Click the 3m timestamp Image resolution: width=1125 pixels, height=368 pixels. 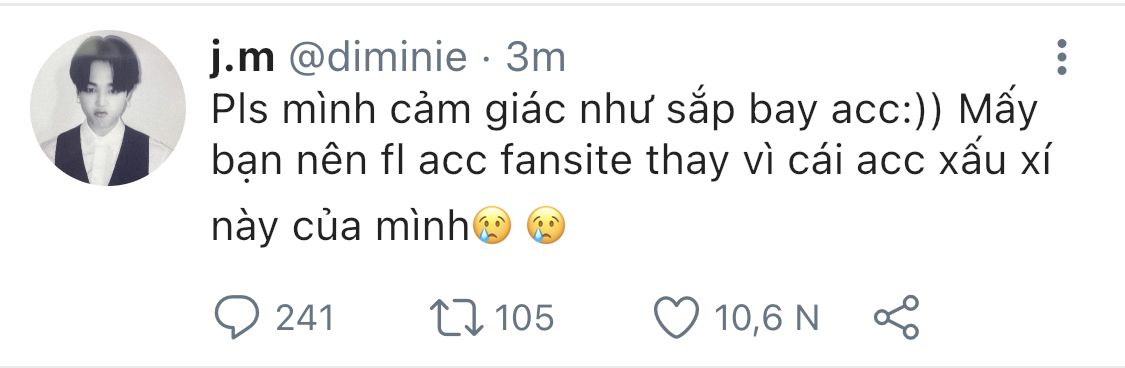(x=535, y=57)
